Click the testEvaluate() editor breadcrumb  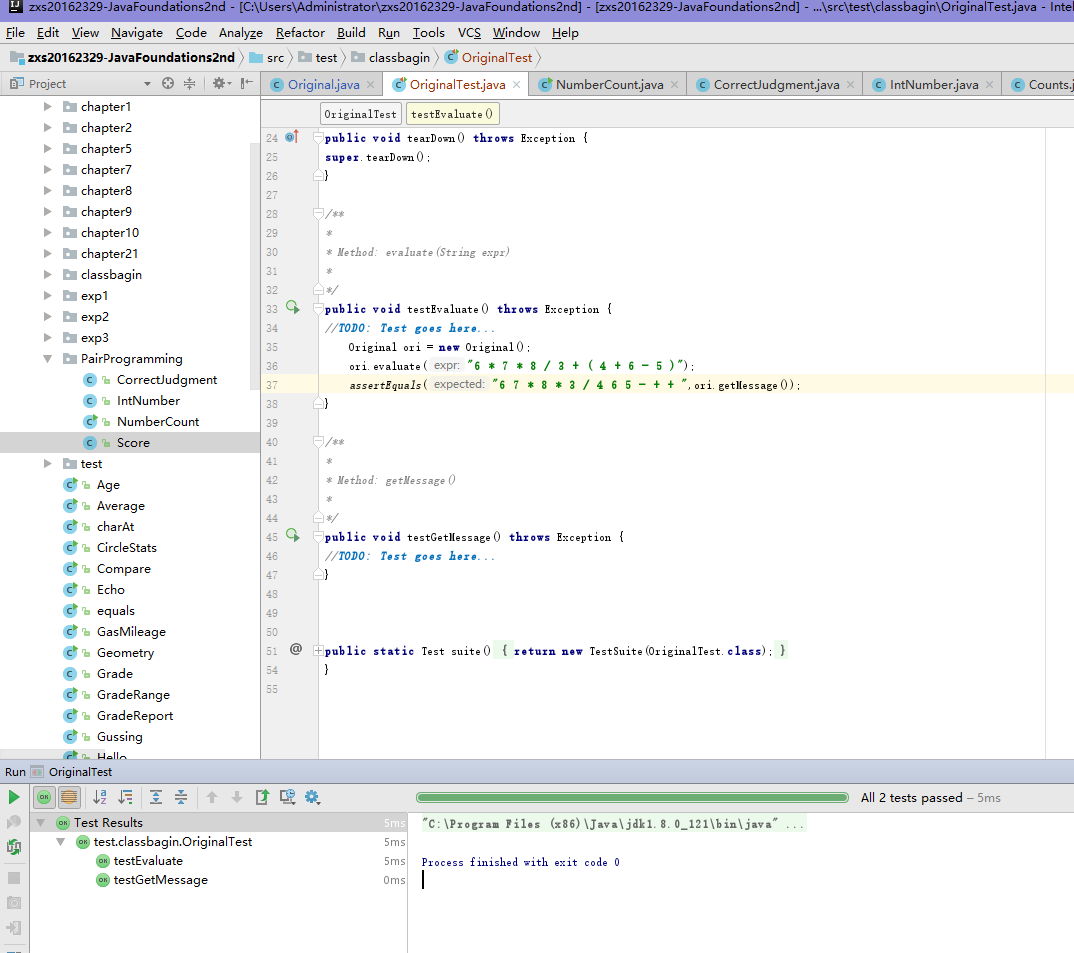tap(451, 114)
